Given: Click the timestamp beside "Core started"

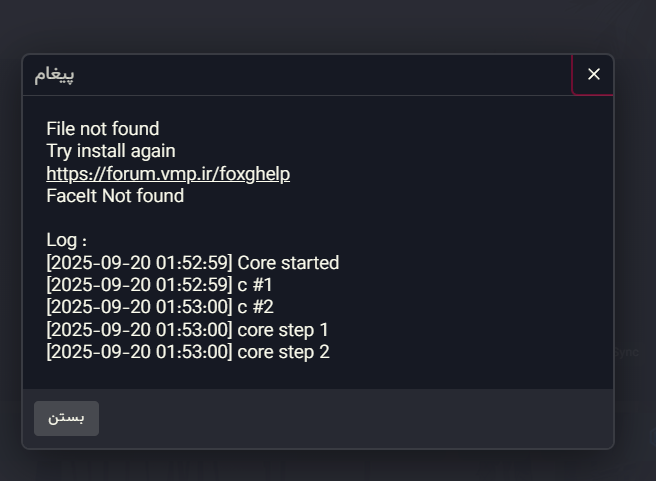Looking at the screenshot, I should tap(139, 263).
